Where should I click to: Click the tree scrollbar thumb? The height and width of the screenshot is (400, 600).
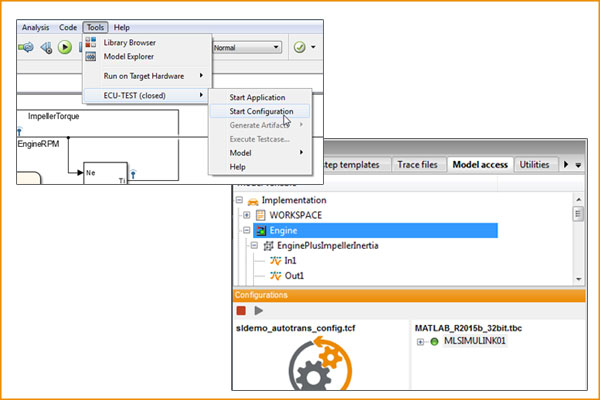point(578,214)
